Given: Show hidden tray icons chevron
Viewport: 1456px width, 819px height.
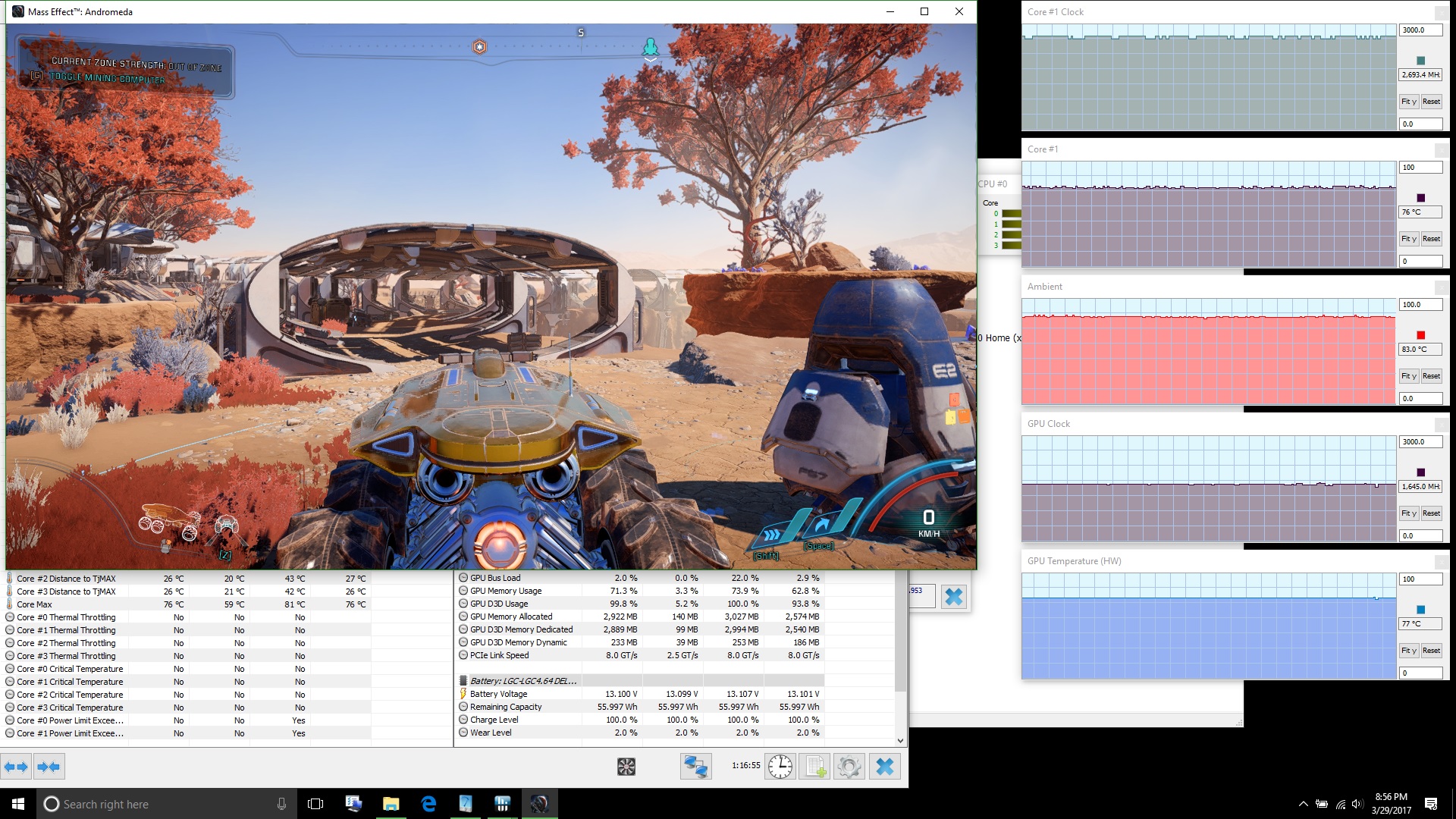Looking at the screenshot, I should pos(1303,804).
